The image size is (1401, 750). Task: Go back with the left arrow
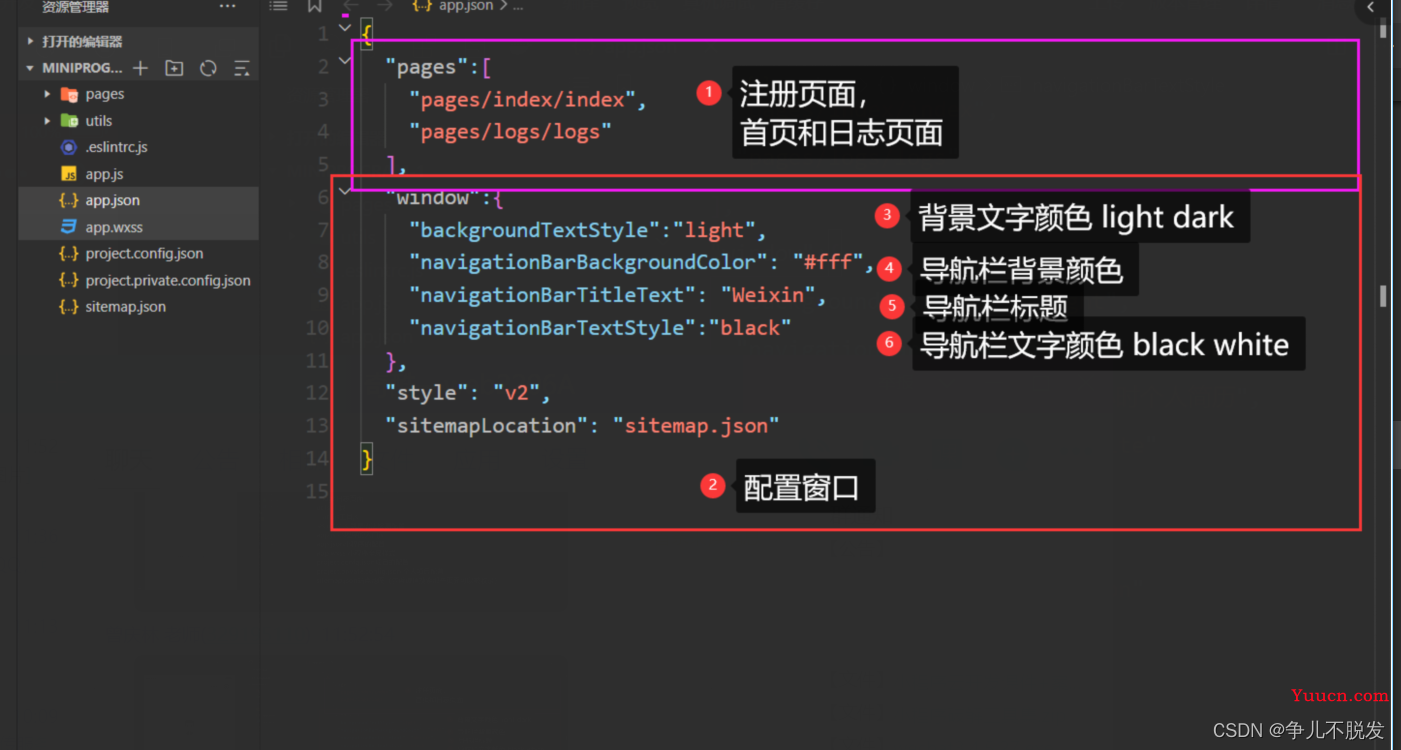[351, 6]
